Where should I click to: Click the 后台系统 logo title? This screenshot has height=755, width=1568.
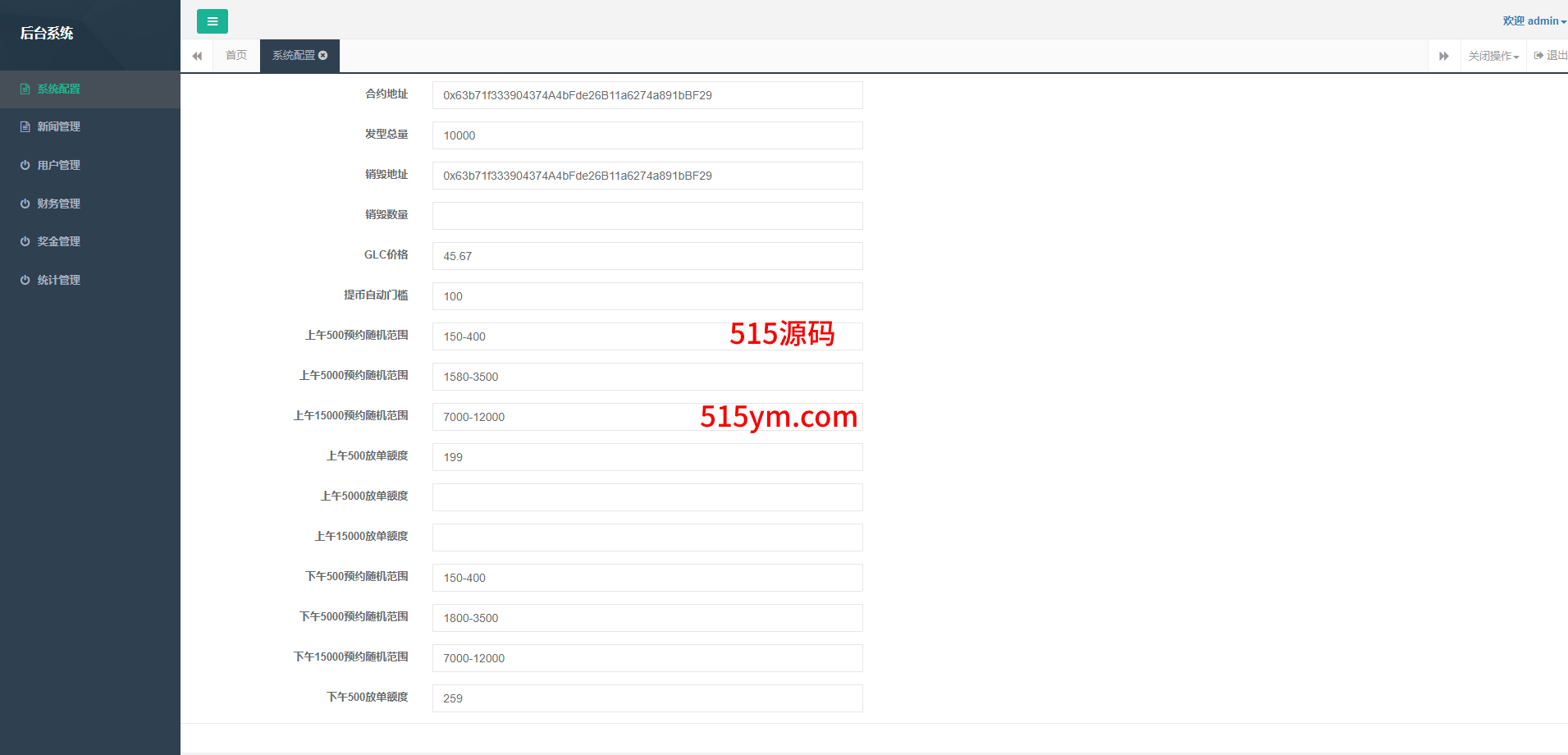(x=47, y=33)
